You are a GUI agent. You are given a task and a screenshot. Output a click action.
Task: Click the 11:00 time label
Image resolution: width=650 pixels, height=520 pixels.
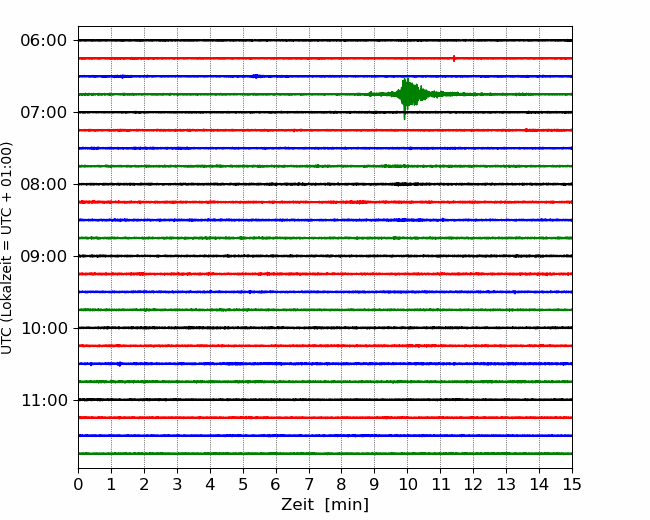(44, 401)
